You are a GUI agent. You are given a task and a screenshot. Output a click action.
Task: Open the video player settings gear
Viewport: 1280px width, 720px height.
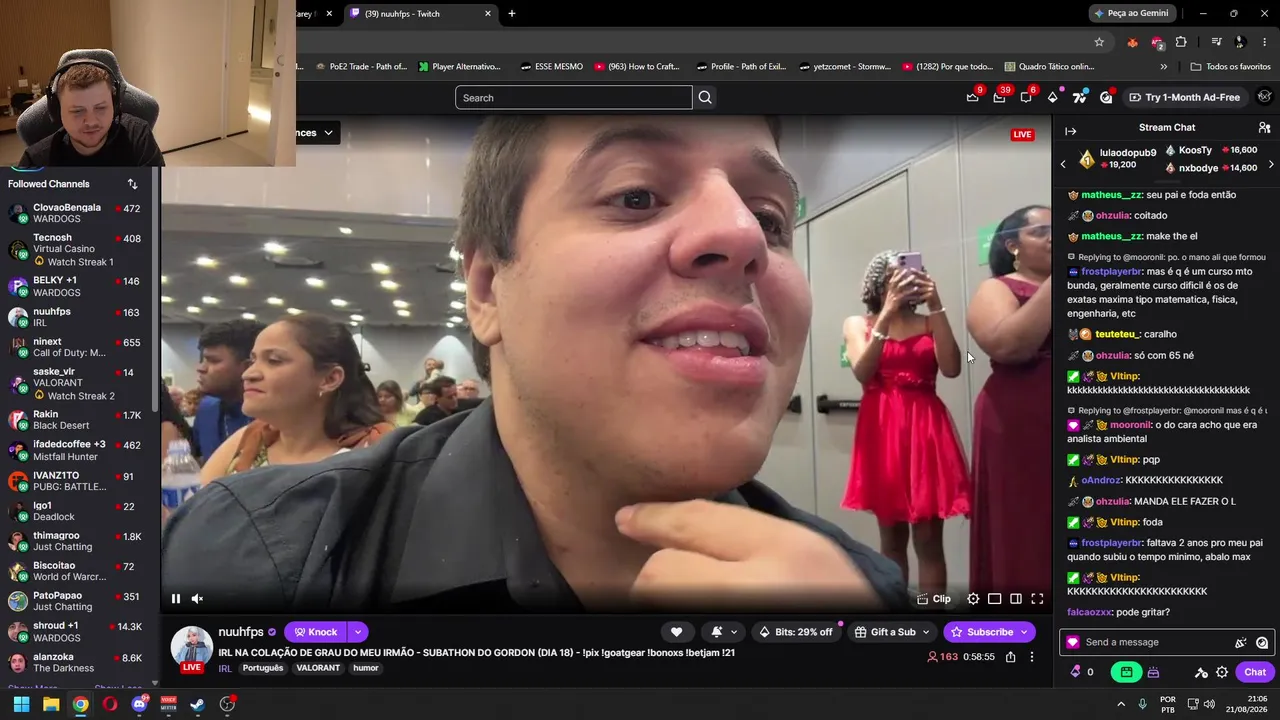(x=973, y=599)
